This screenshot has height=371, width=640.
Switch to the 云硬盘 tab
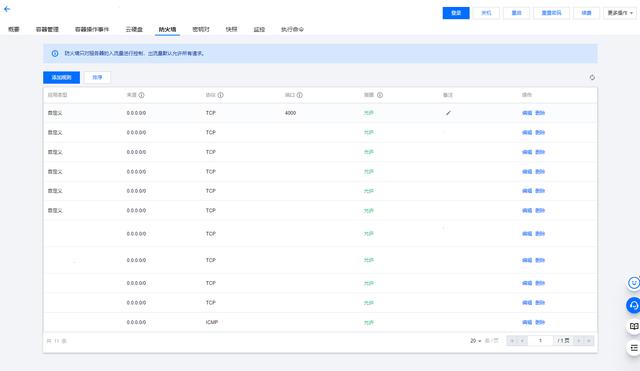click(134, 29)
